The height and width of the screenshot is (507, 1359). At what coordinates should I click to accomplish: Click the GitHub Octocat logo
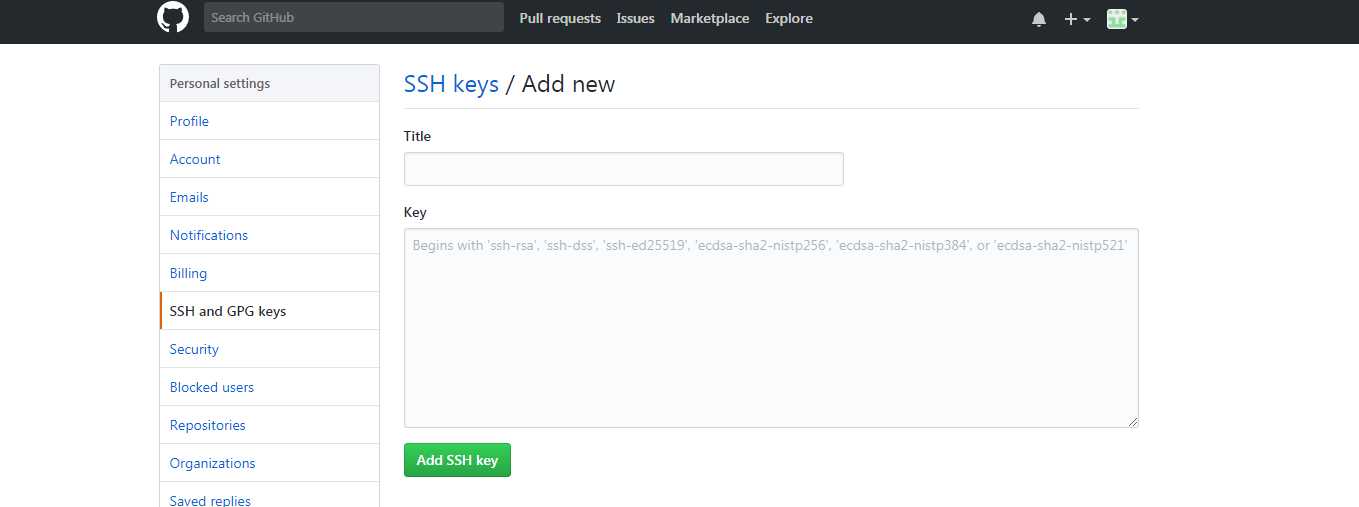[x=173, y=17]
